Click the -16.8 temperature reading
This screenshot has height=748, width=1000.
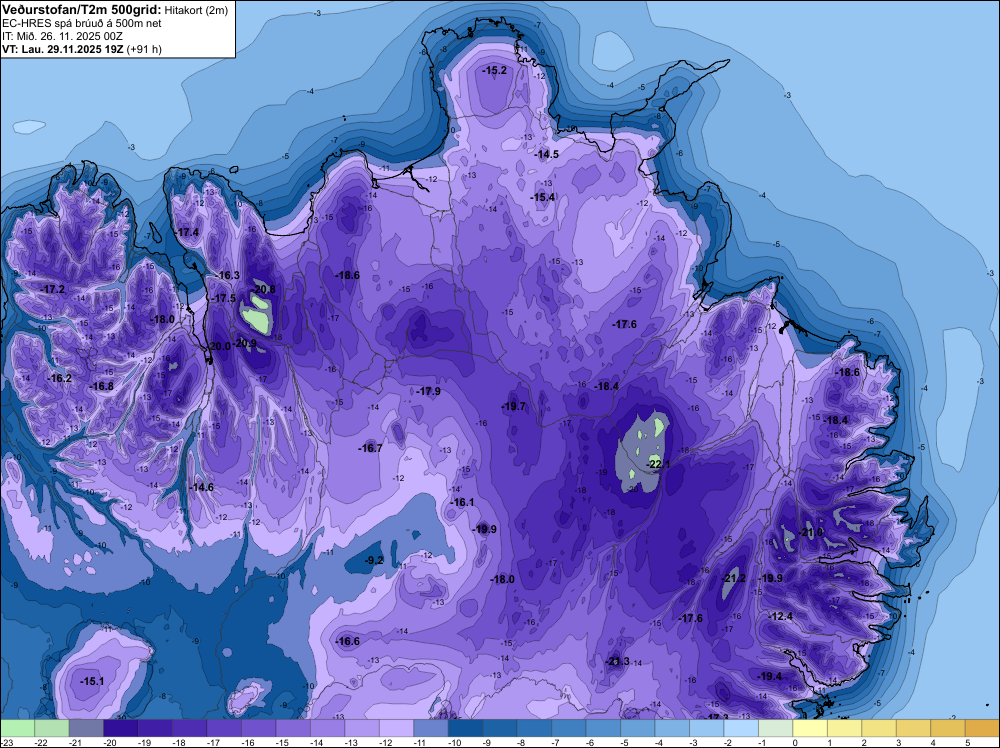(101, 386)
